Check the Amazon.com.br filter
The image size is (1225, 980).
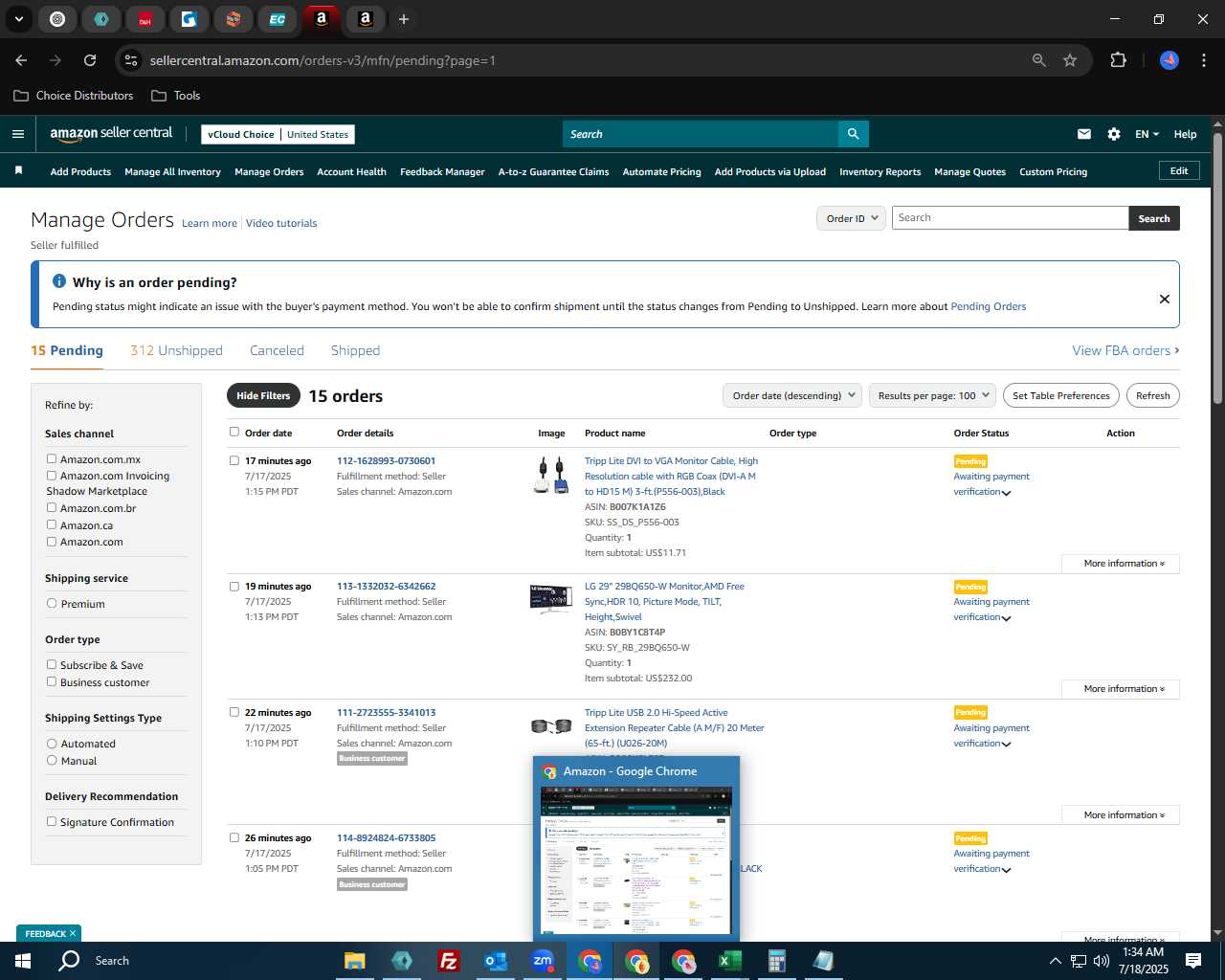(52, 507)
